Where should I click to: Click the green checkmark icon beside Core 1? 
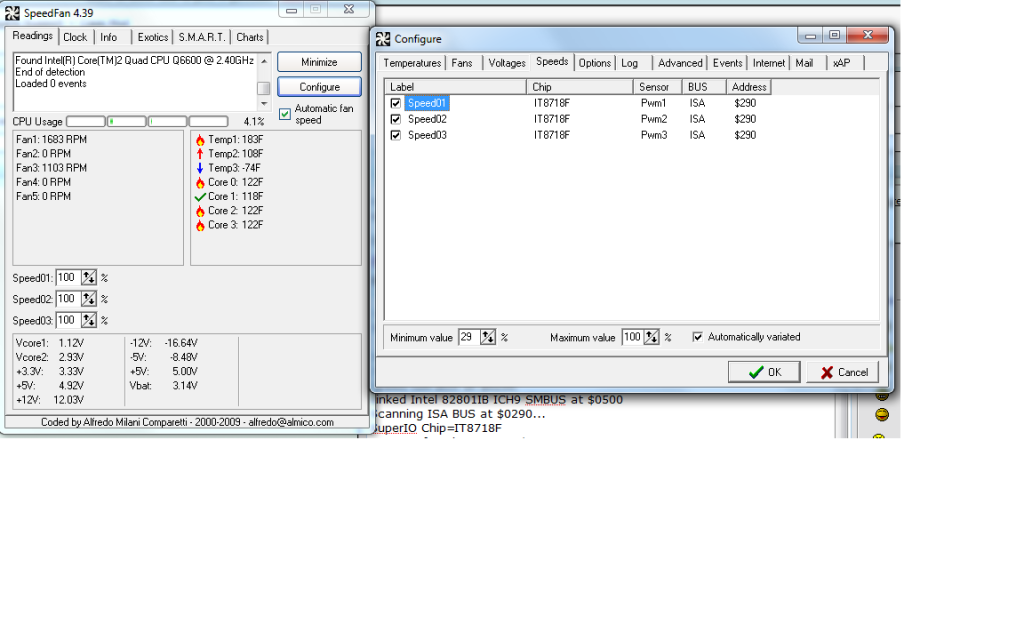tap(200, 197)
